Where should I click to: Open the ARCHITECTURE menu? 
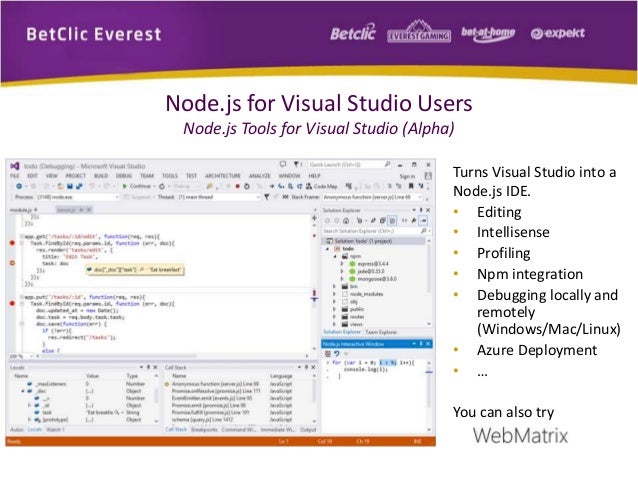(x=223, y=176)
